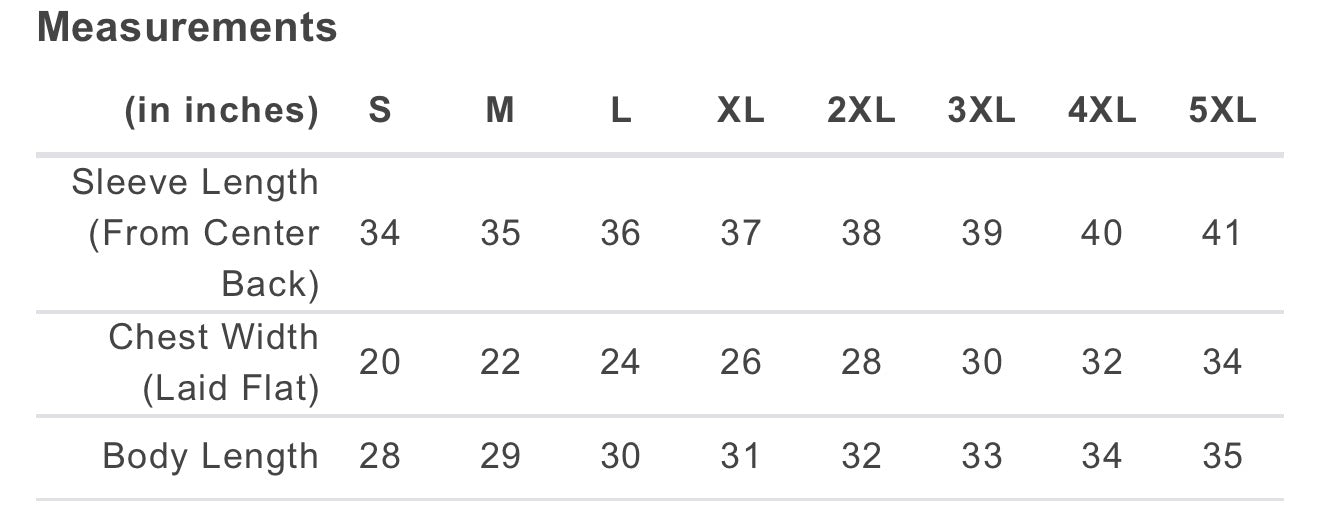Click the 2XL size column header
The image size is (1320, 510).
click(x=861, y=111)
